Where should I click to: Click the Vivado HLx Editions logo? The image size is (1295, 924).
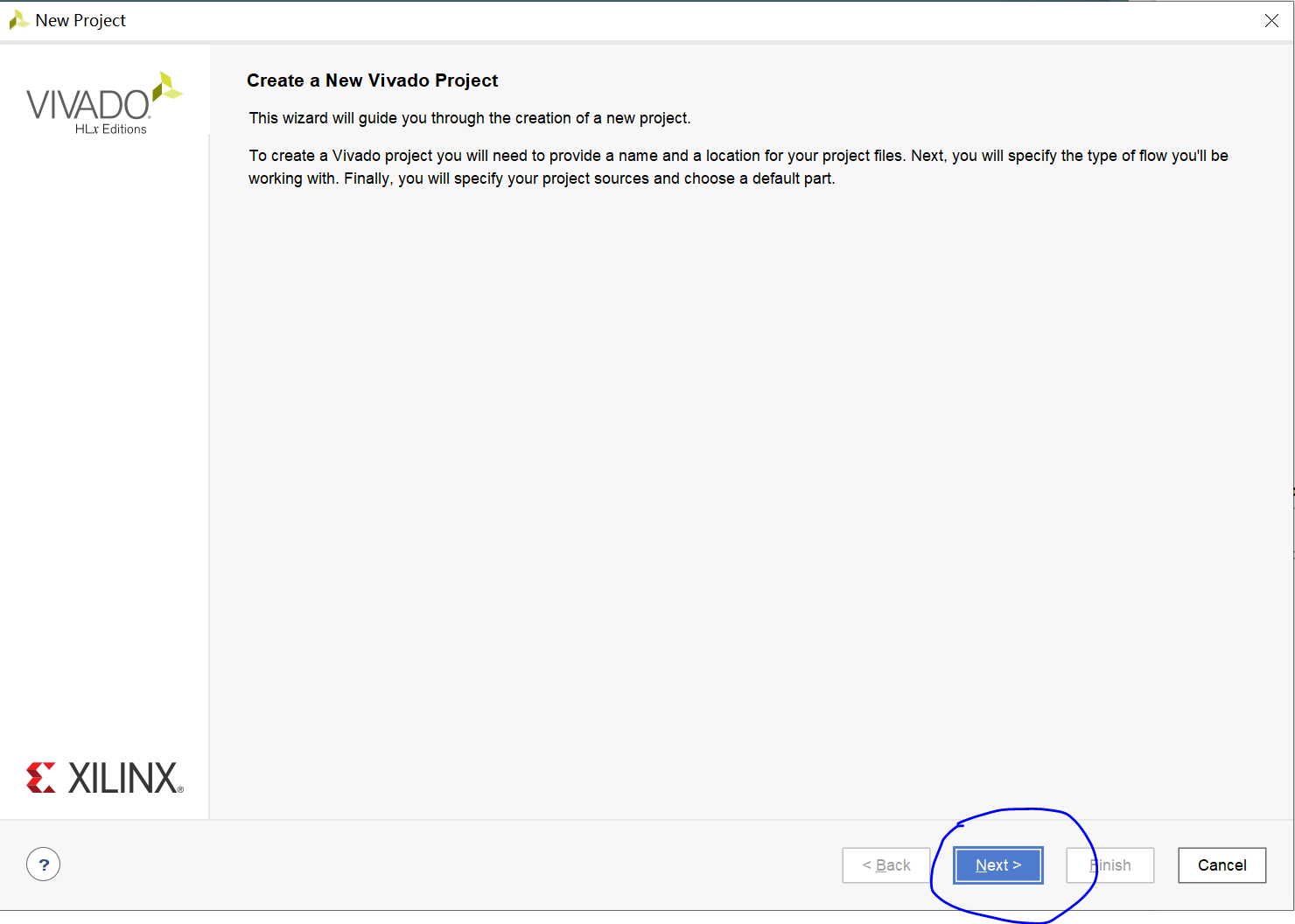coord(104,104)
